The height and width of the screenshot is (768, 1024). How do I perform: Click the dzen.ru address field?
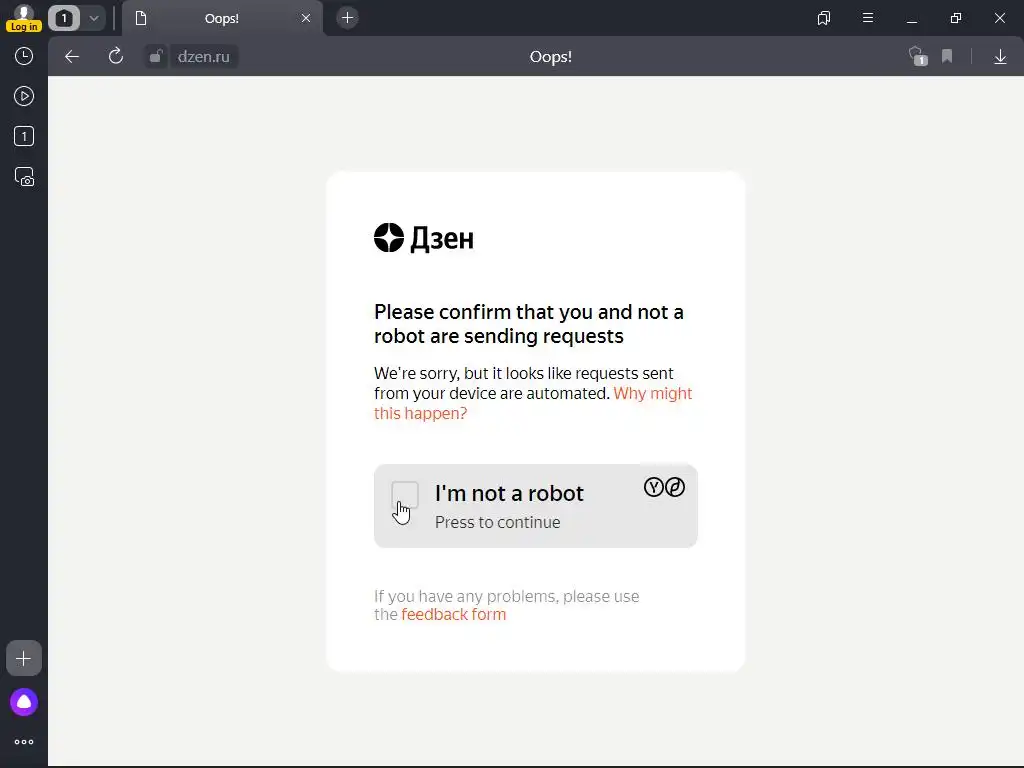[204, 57]
